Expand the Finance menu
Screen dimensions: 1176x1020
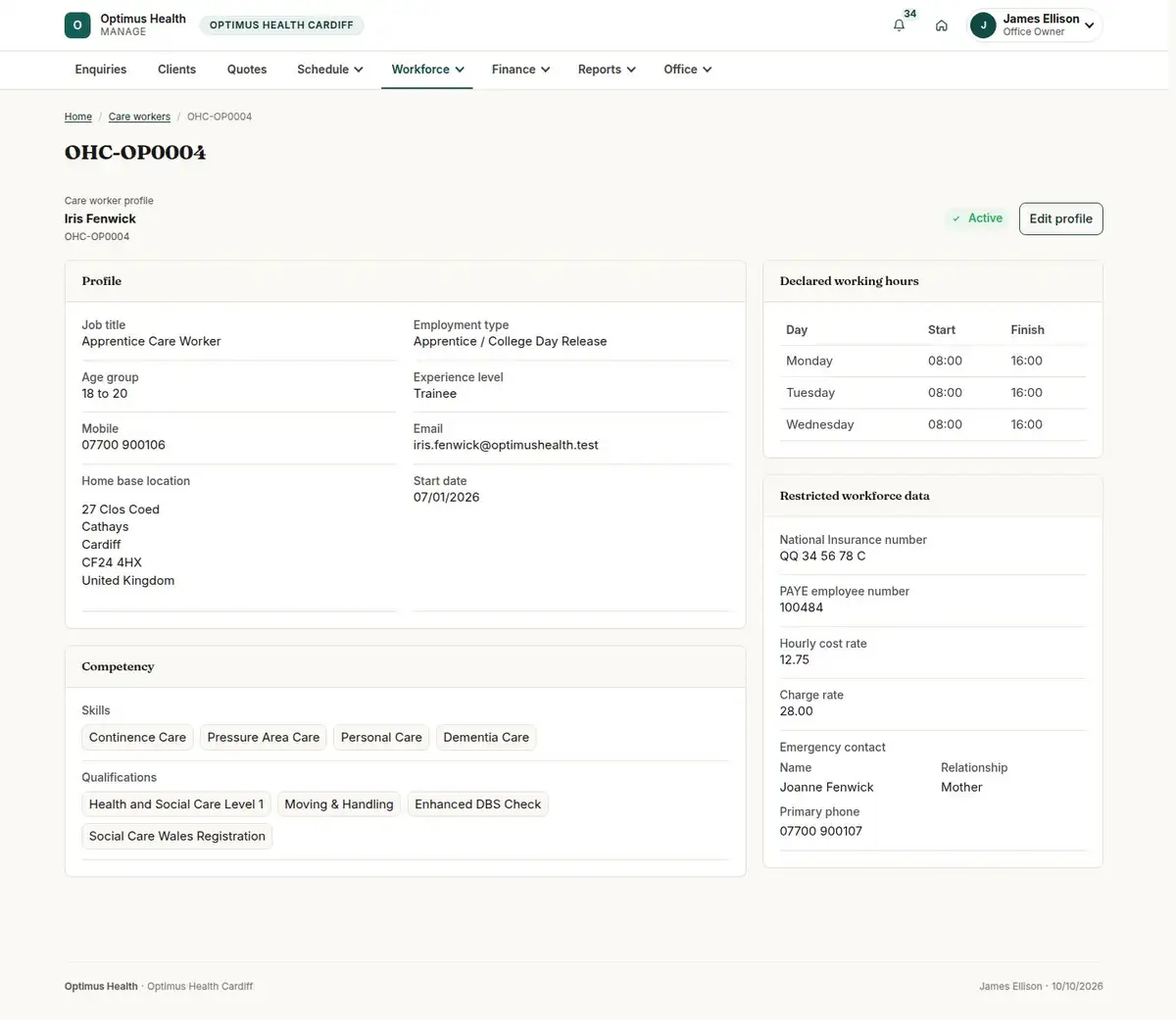[520, 70]
